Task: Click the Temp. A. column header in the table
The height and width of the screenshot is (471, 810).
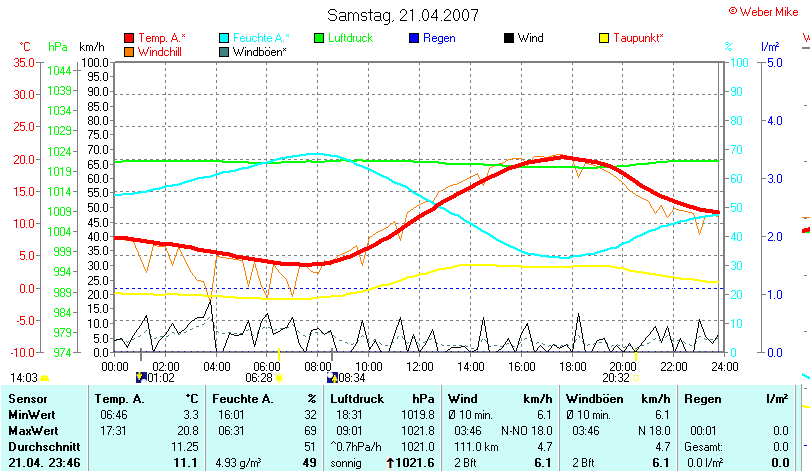Action: point(119,399)
